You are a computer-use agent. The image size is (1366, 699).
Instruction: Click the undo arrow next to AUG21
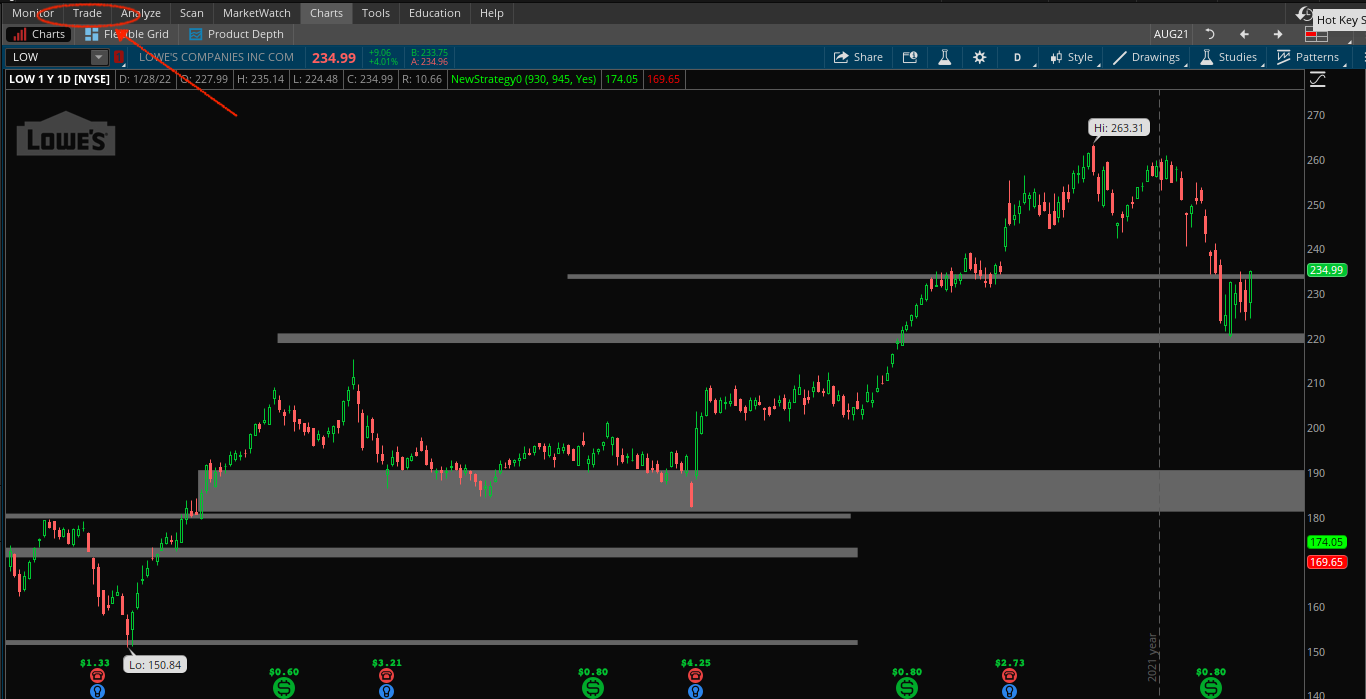pos(1210,33)
